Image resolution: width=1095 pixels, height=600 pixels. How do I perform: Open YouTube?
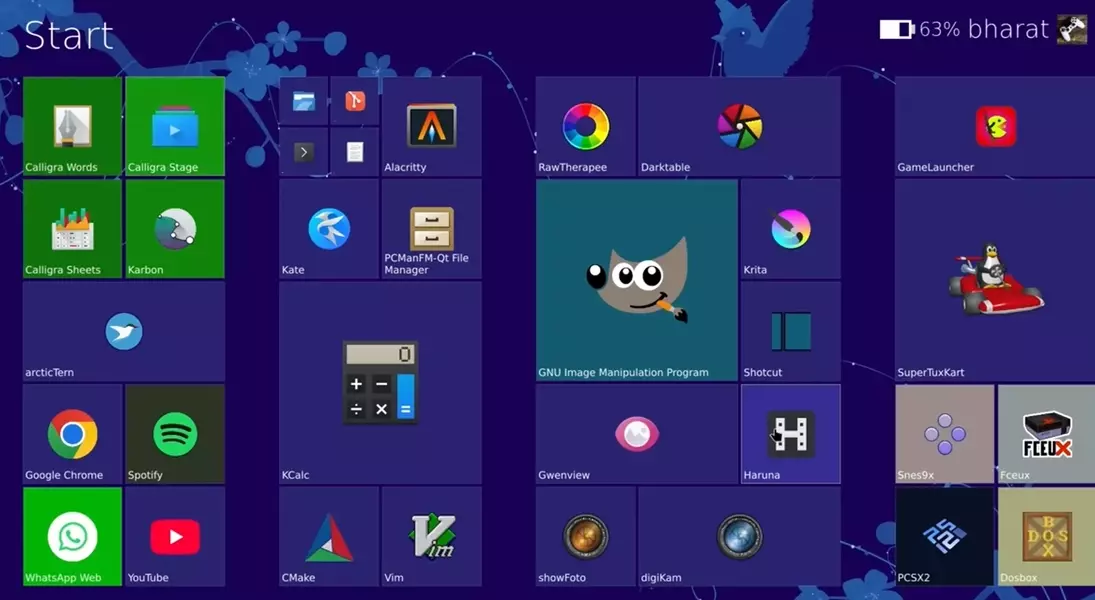[174, 535]
